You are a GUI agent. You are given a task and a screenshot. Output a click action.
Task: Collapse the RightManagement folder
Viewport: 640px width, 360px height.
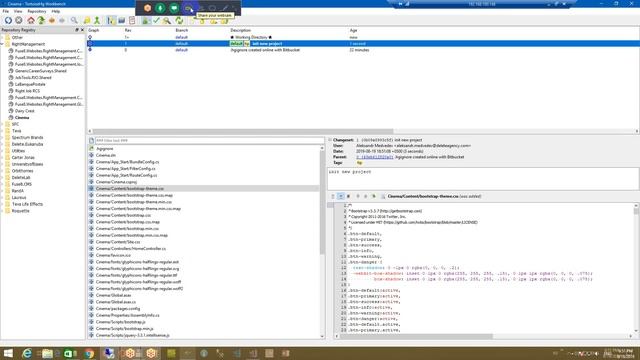[2, 44]
